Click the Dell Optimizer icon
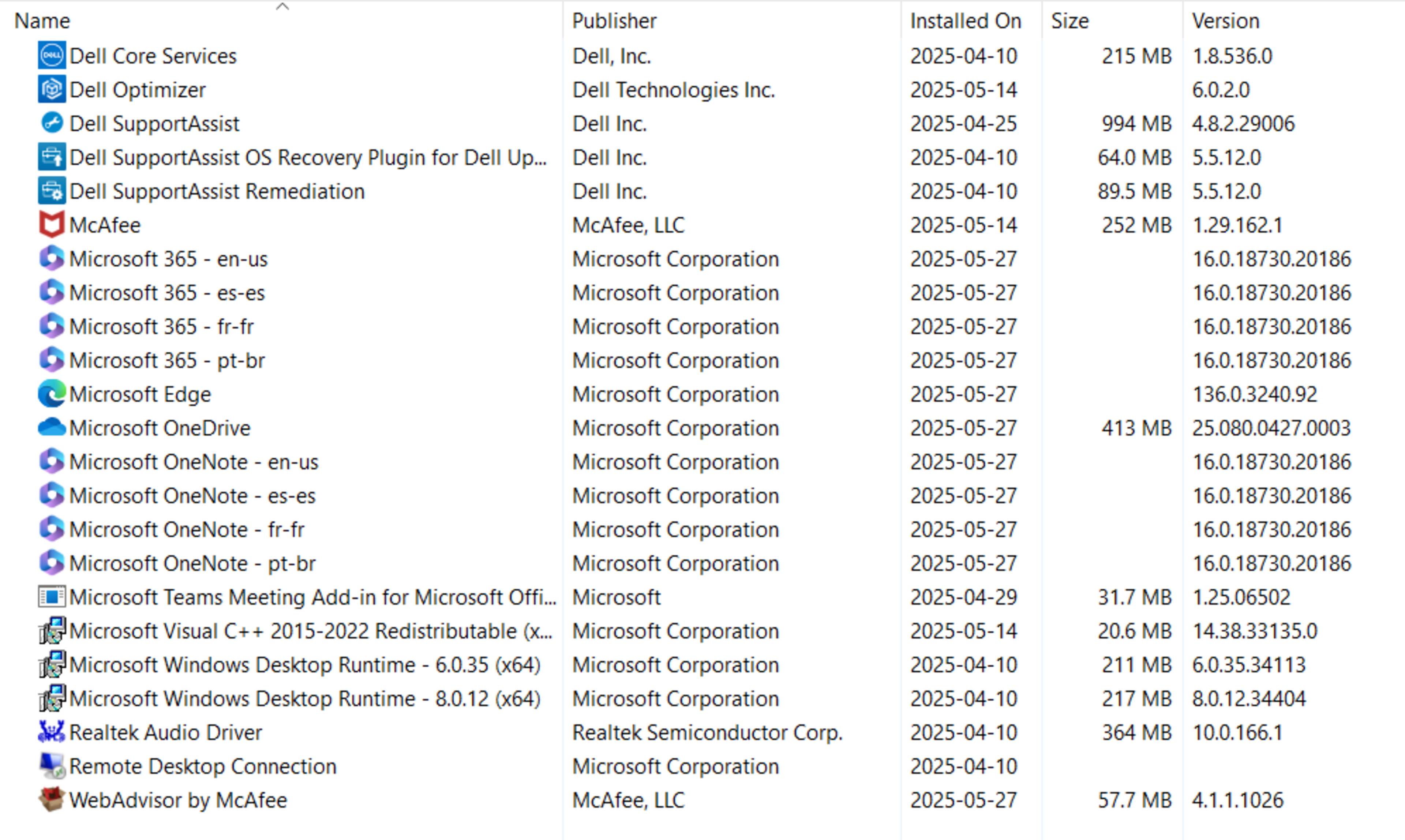The height and width of the screenshot is (840, 1405). pyautogui.click(x=52, y=89)
